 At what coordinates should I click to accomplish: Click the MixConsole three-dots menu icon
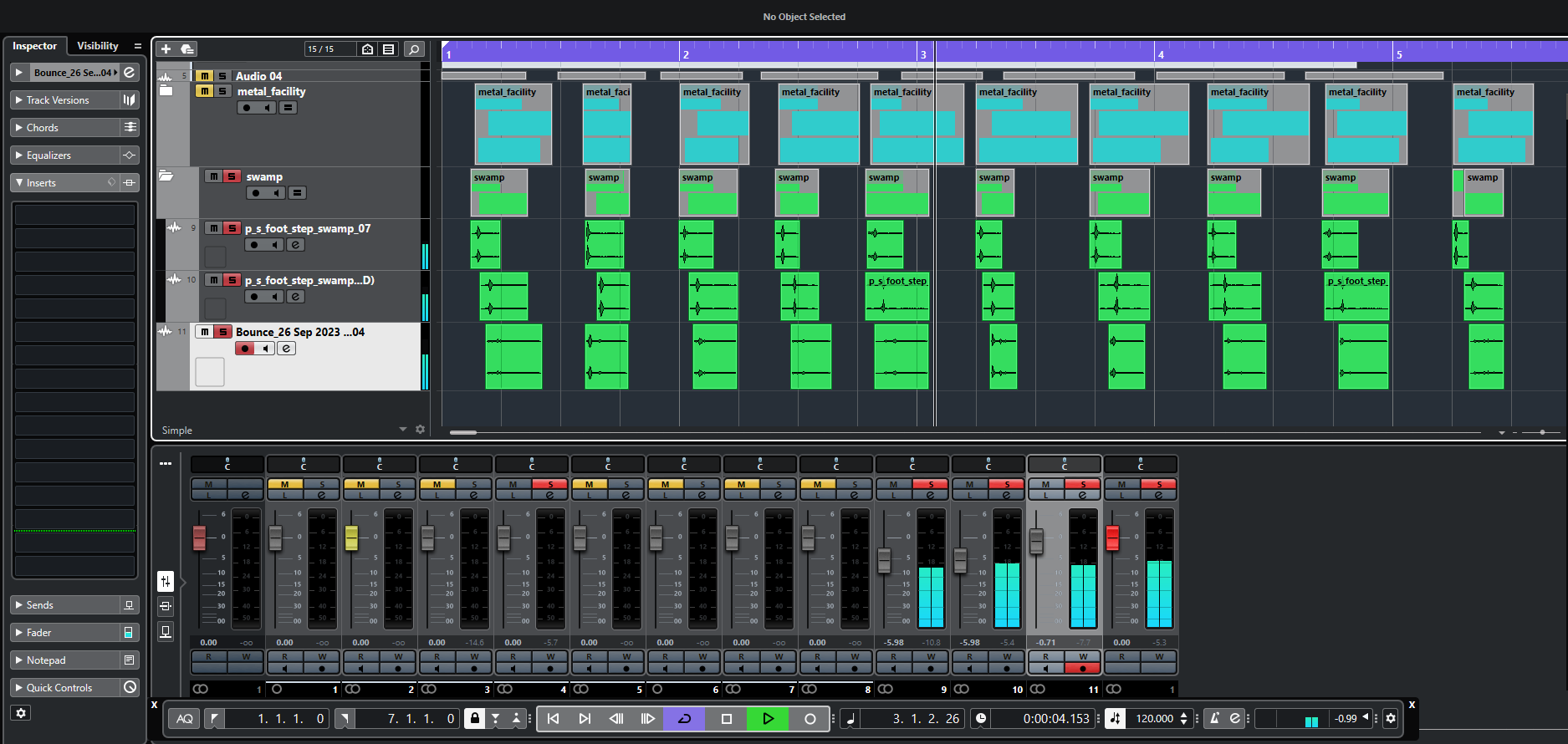pos(166,463)
